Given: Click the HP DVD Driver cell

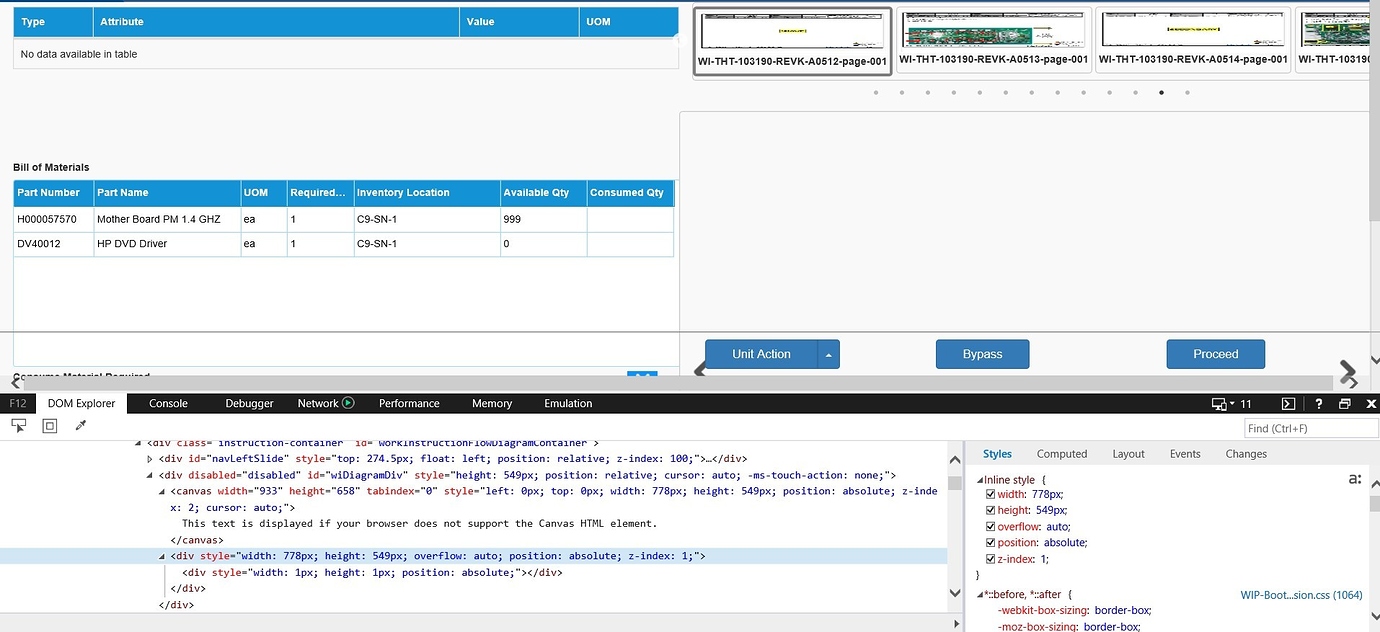Looking at the screenshot, I should 167,244.
